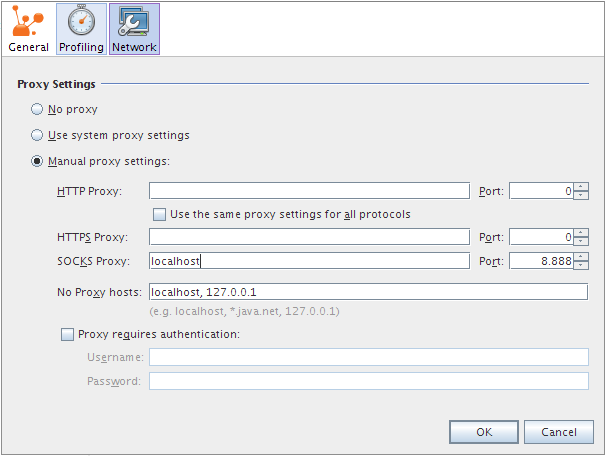Open the Network options category
Viewport: 605px width, 456px height.
coord(134,29)
